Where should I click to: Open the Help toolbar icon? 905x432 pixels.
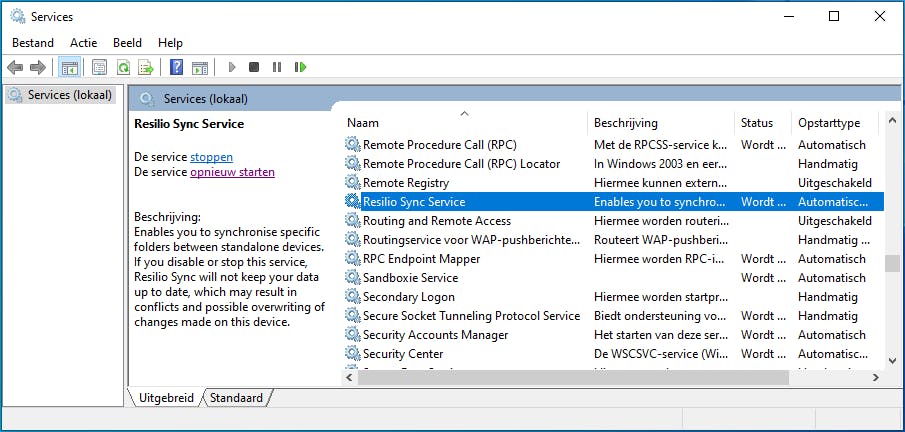point(176,68)
